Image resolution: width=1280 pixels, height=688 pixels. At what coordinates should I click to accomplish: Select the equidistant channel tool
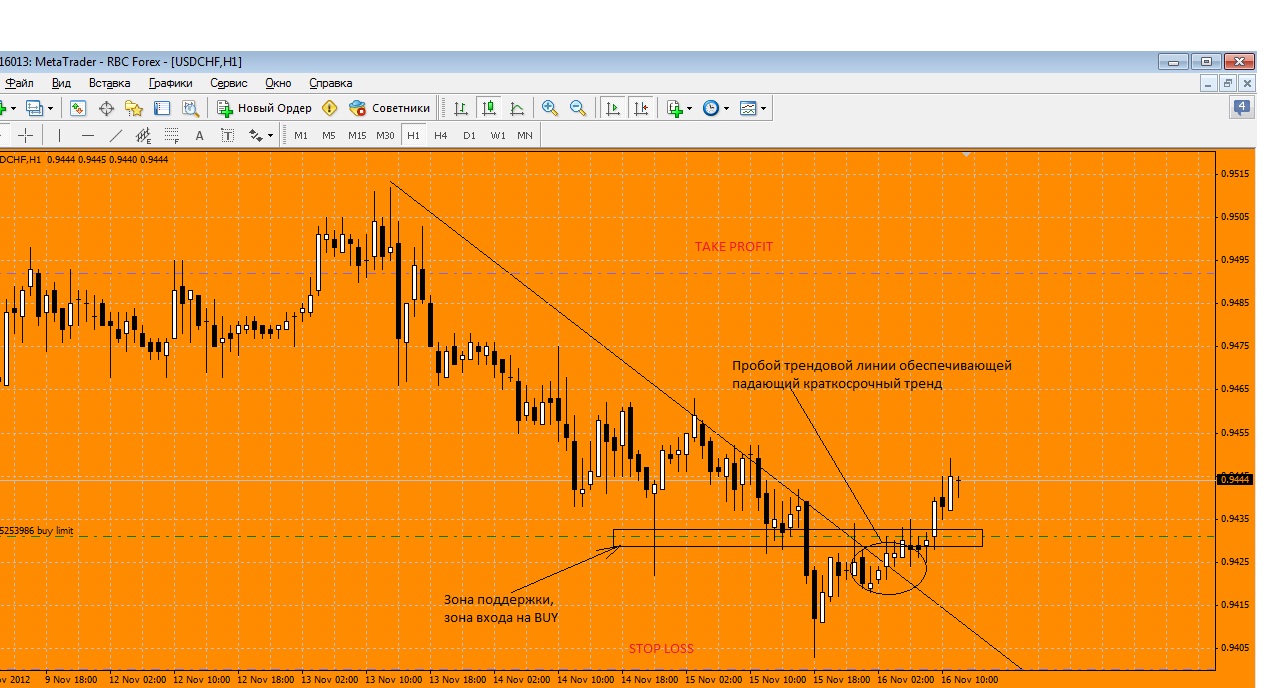tap(144, 135)
